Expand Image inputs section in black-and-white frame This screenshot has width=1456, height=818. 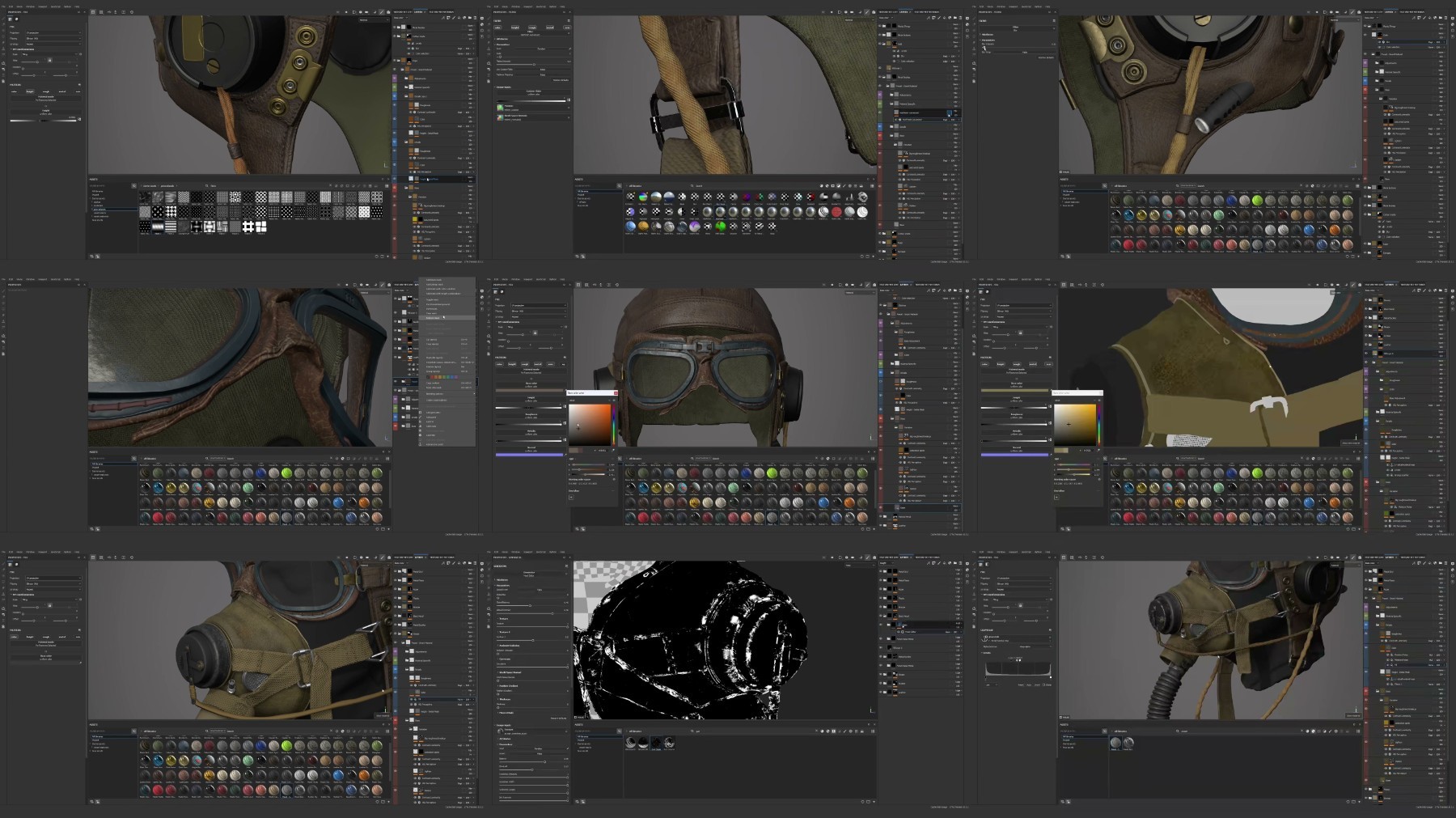coord(504,725)
